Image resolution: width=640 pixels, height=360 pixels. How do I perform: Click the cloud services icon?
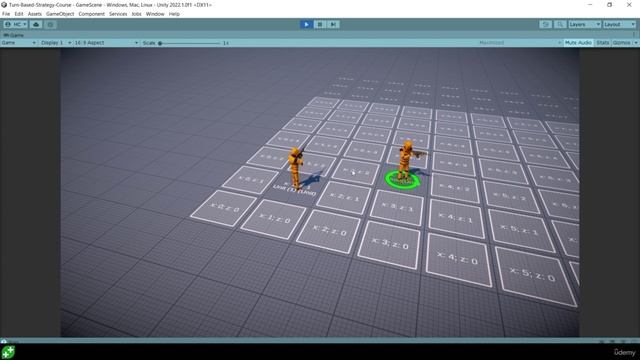[x=36, y=24]
